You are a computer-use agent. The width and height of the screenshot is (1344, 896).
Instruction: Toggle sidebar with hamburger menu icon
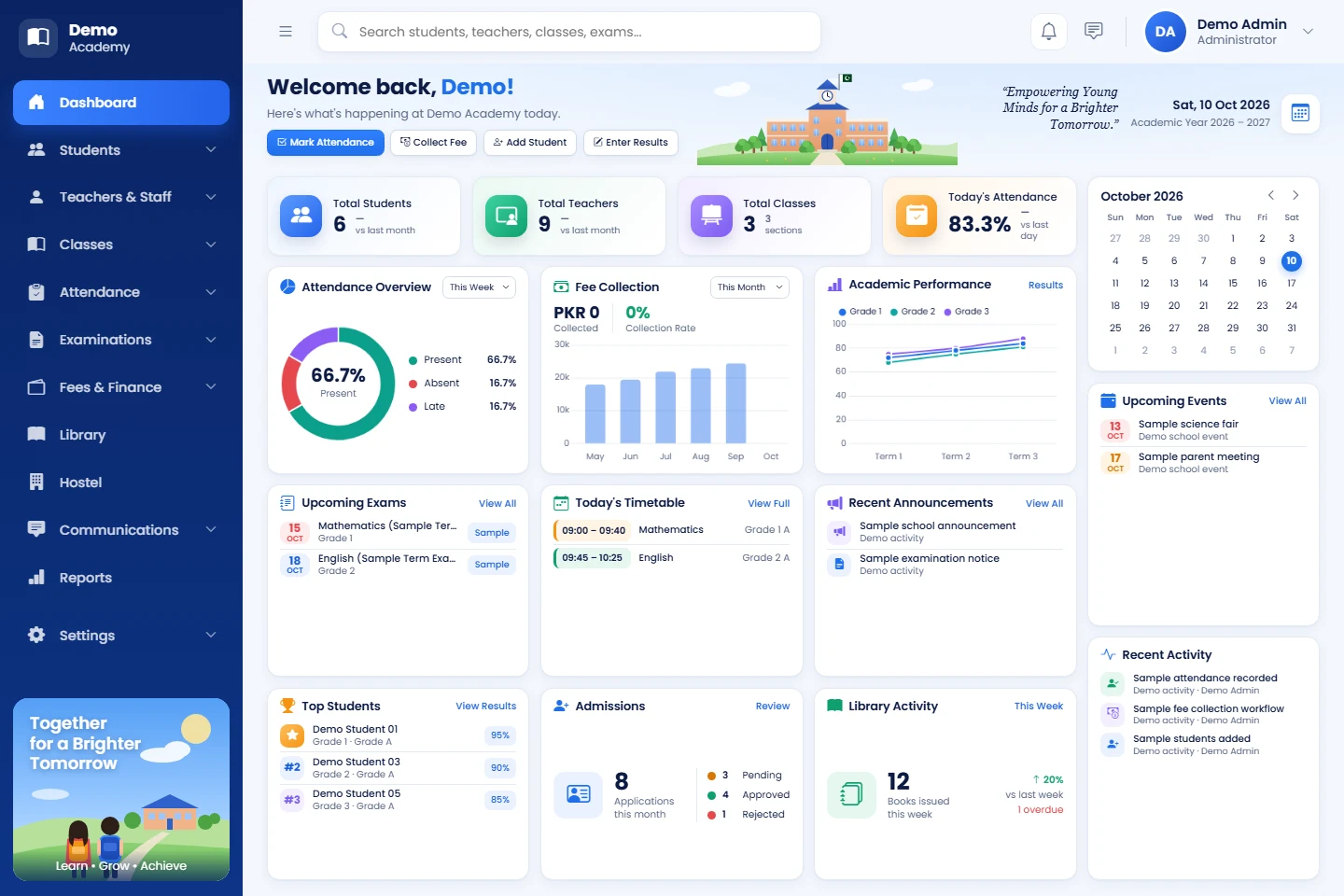[x=286, y=32]
